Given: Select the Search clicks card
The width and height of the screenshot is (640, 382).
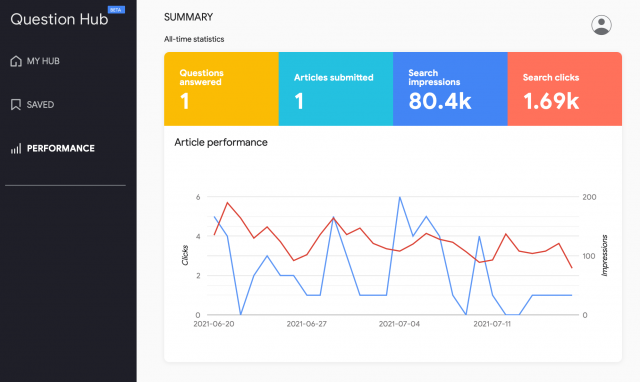Looking at the screenshot, I should tap(565, 89).
